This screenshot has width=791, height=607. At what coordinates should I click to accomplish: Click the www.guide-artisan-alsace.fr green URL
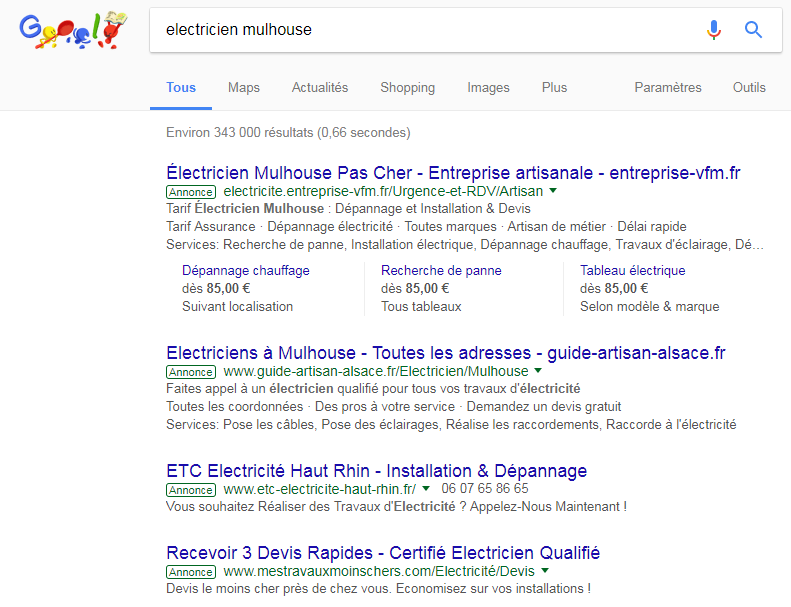[376, 371]
